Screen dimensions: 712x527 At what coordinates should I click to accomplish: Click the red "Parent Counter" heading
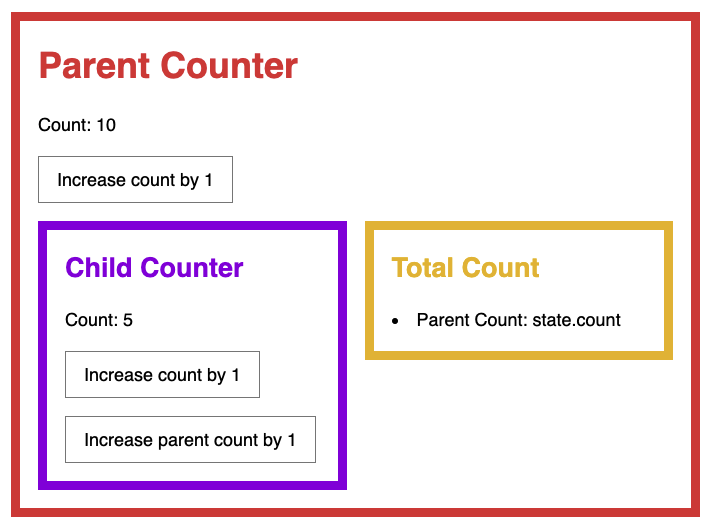(x=168, y=66)
